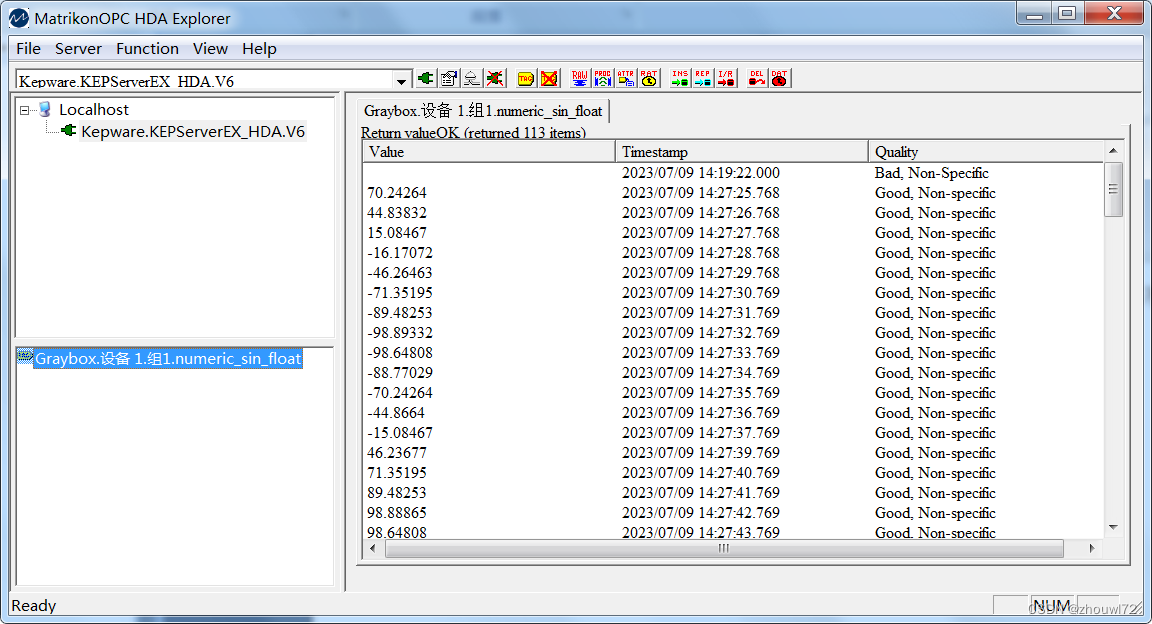Select value -44.8664 cell
Screen dimensions: 1152x624
tap(396, 412)
